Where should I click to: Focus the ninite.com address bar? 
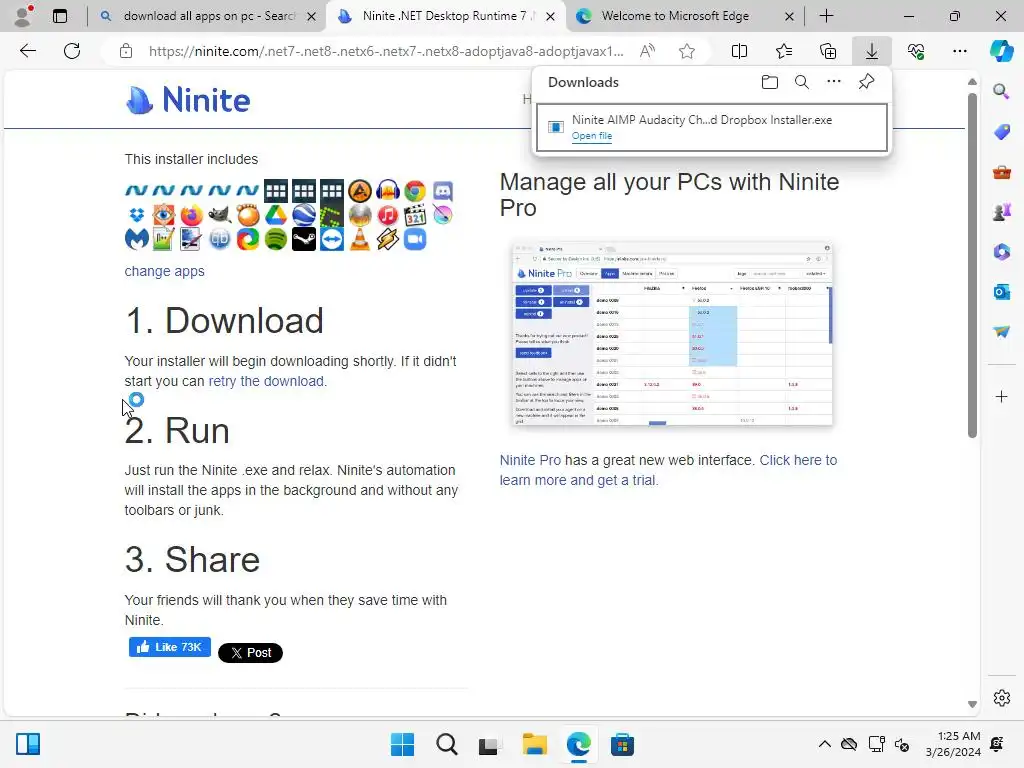point(385,51)
